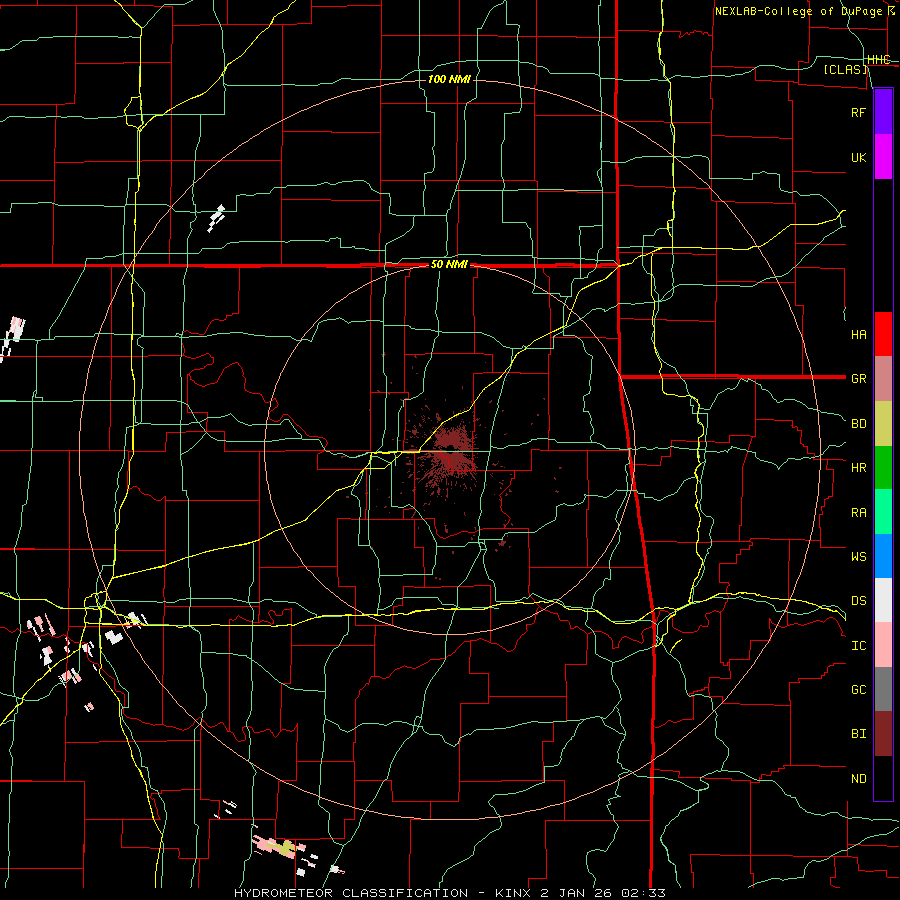900x900 pixels.
Task: Select the GC gray legend swatch
Action: click(x=883, y=689)
